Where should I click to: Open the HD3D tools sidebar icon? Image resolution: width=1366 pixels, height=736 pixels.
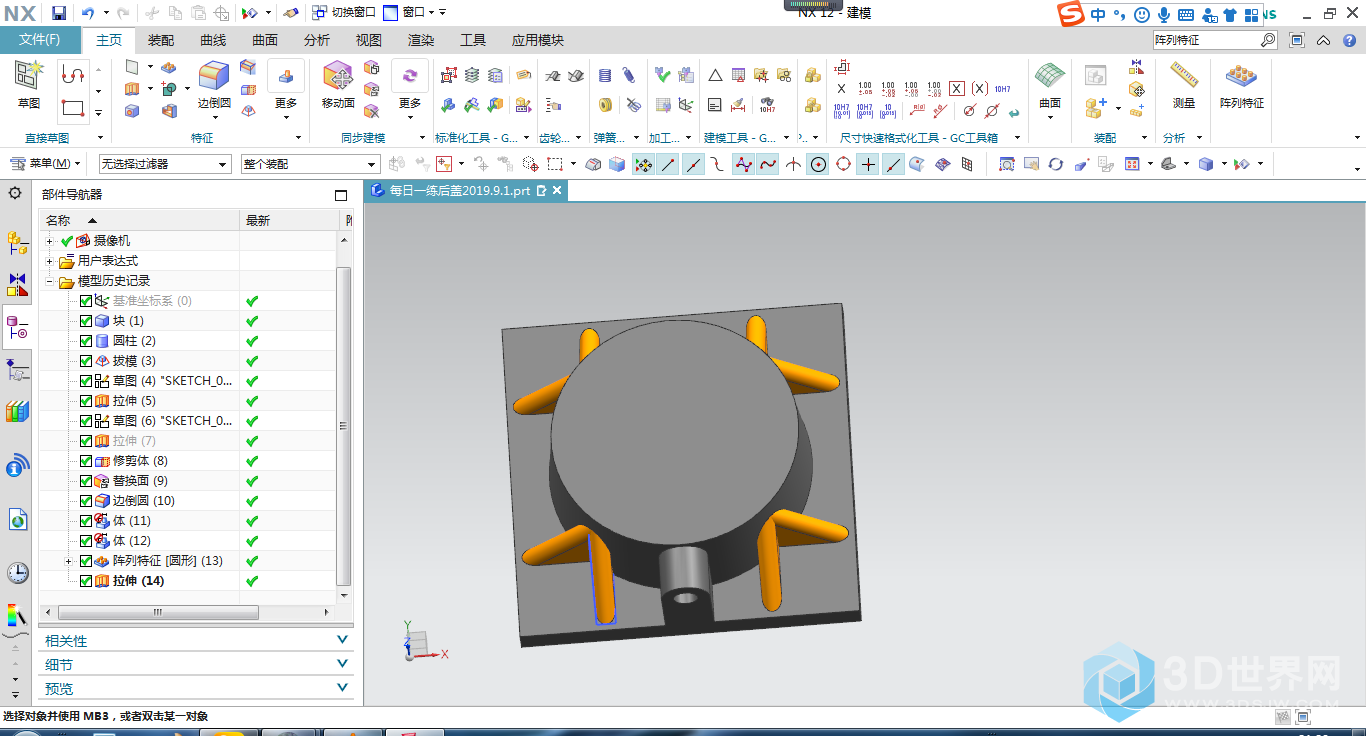pyautogui.click(x=17, y=465)
